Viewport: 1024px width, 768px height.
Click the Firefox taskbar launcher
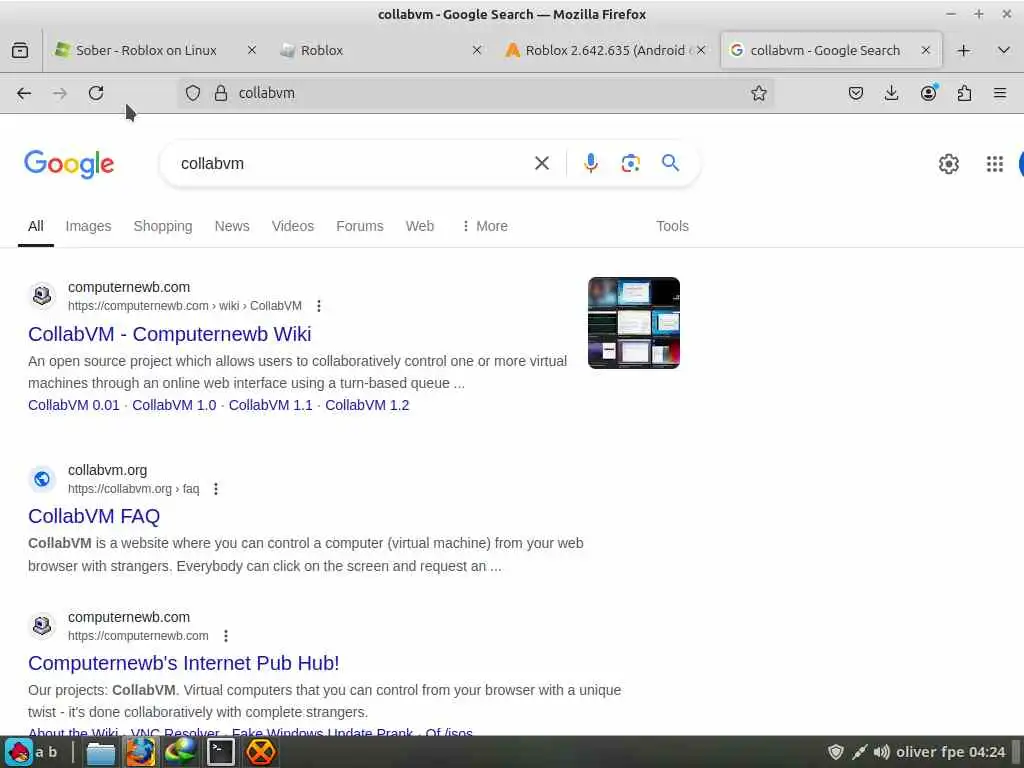tap(140, 752)
